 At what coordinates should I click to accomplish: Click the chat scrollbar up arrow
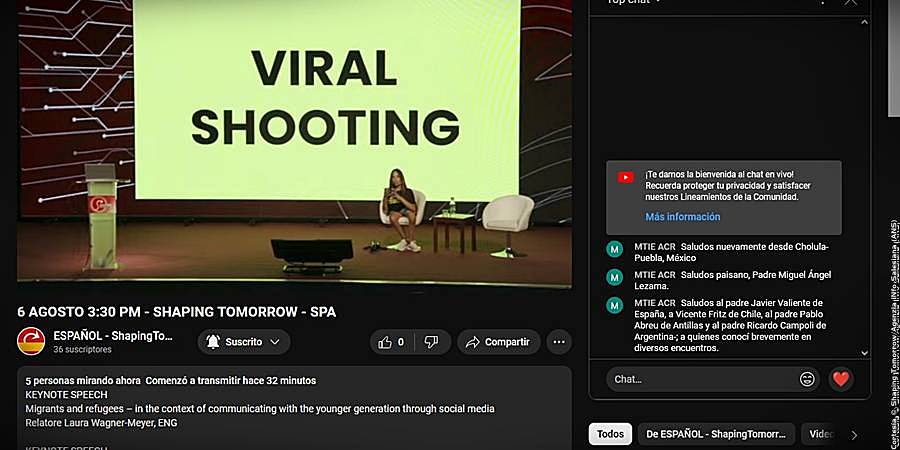(864, 22)
